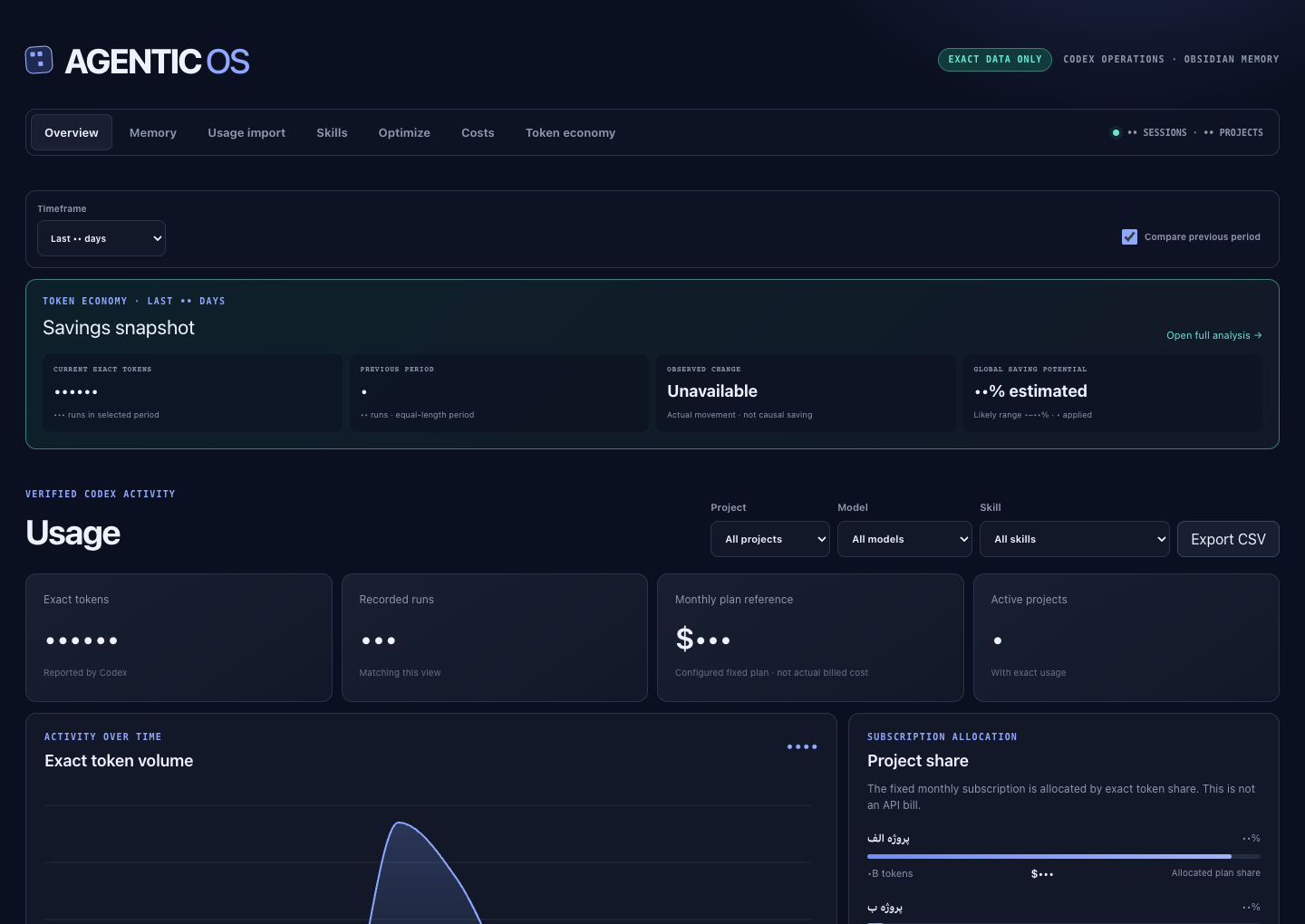Viewport: 1305px width, 924px height.
Task: Click the Verified Codex Activity label
Action: pos(101,494)
